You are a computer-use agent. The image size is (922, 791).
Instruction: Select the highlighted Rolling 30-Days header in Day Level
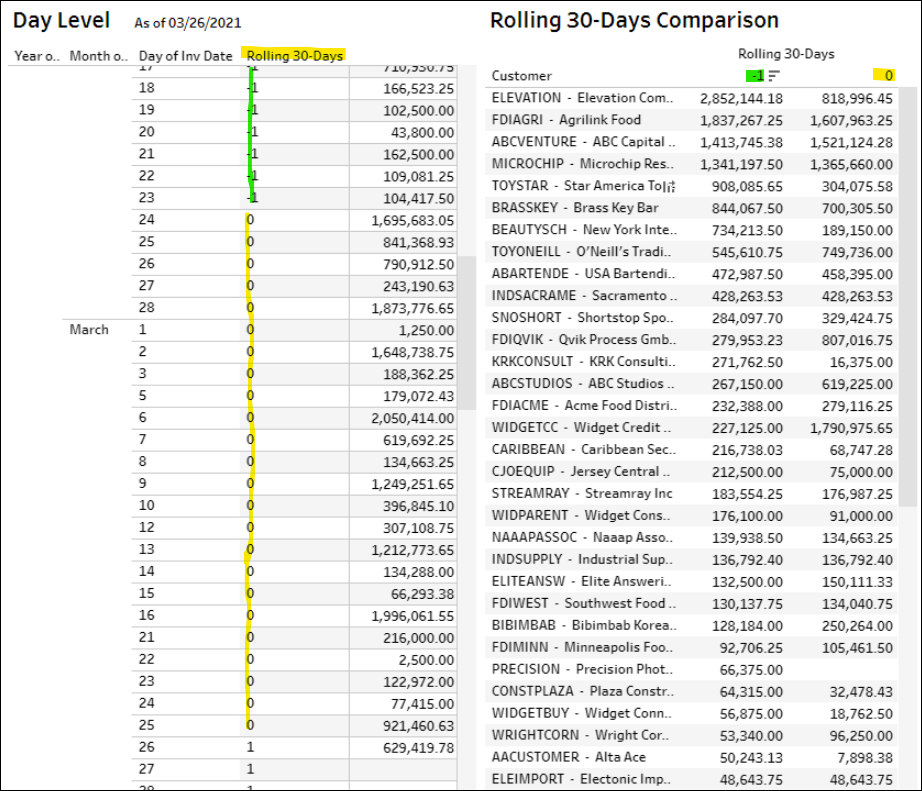[295, 56]
